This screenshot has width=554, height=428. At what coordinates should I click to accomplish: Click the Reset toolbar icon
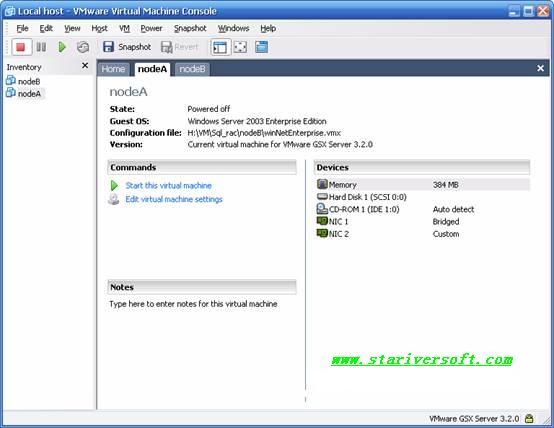pyautogui.click(x=83, y=47)
